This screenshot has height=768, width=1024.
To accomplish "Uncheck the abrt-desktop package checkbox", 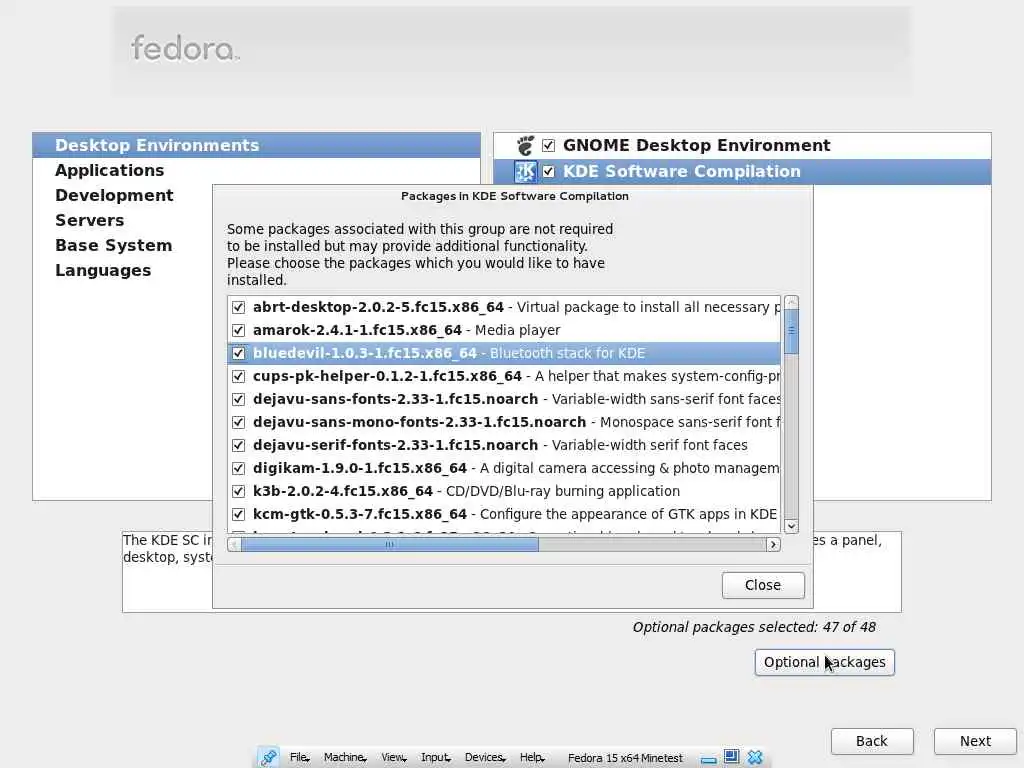I will coord(238,307).
